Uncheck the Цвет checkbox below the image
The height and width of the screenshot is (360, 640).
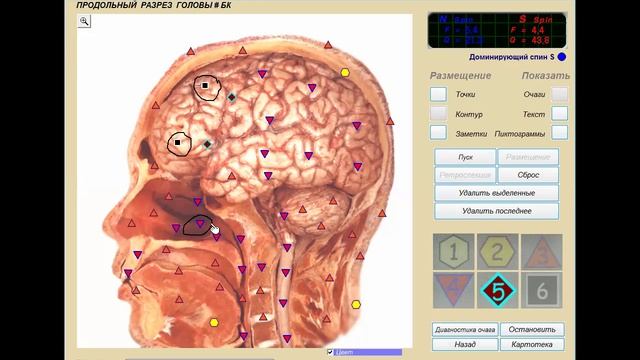[330, 352]
